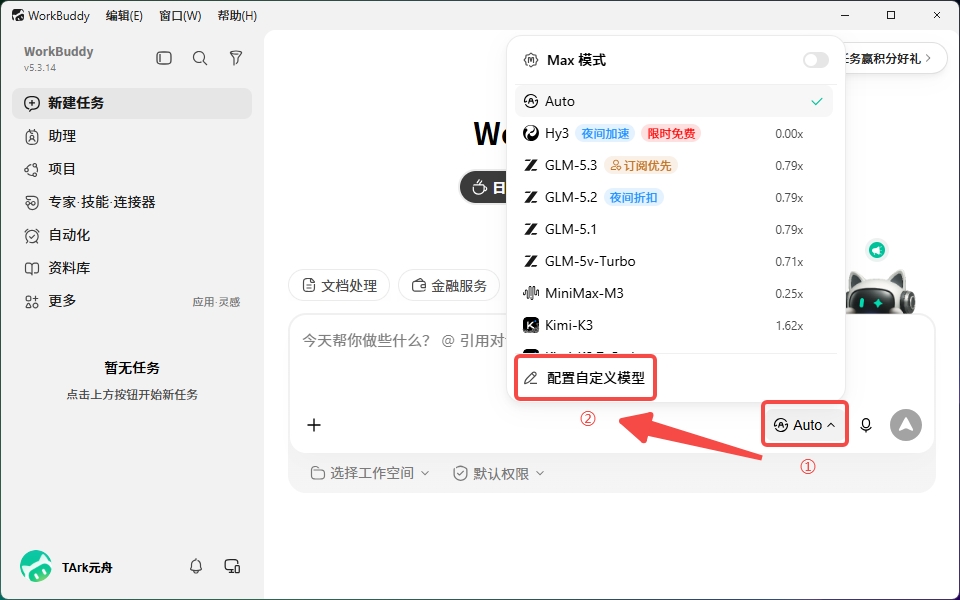
Task: Click the 文档处理 chip
Action: pos(339,285)
